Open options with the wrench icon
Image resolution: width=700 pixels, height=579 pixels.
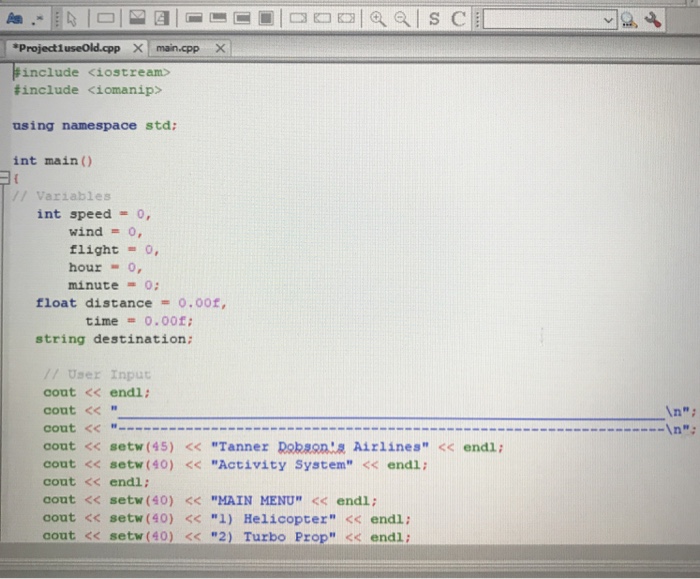coord(653,20)
